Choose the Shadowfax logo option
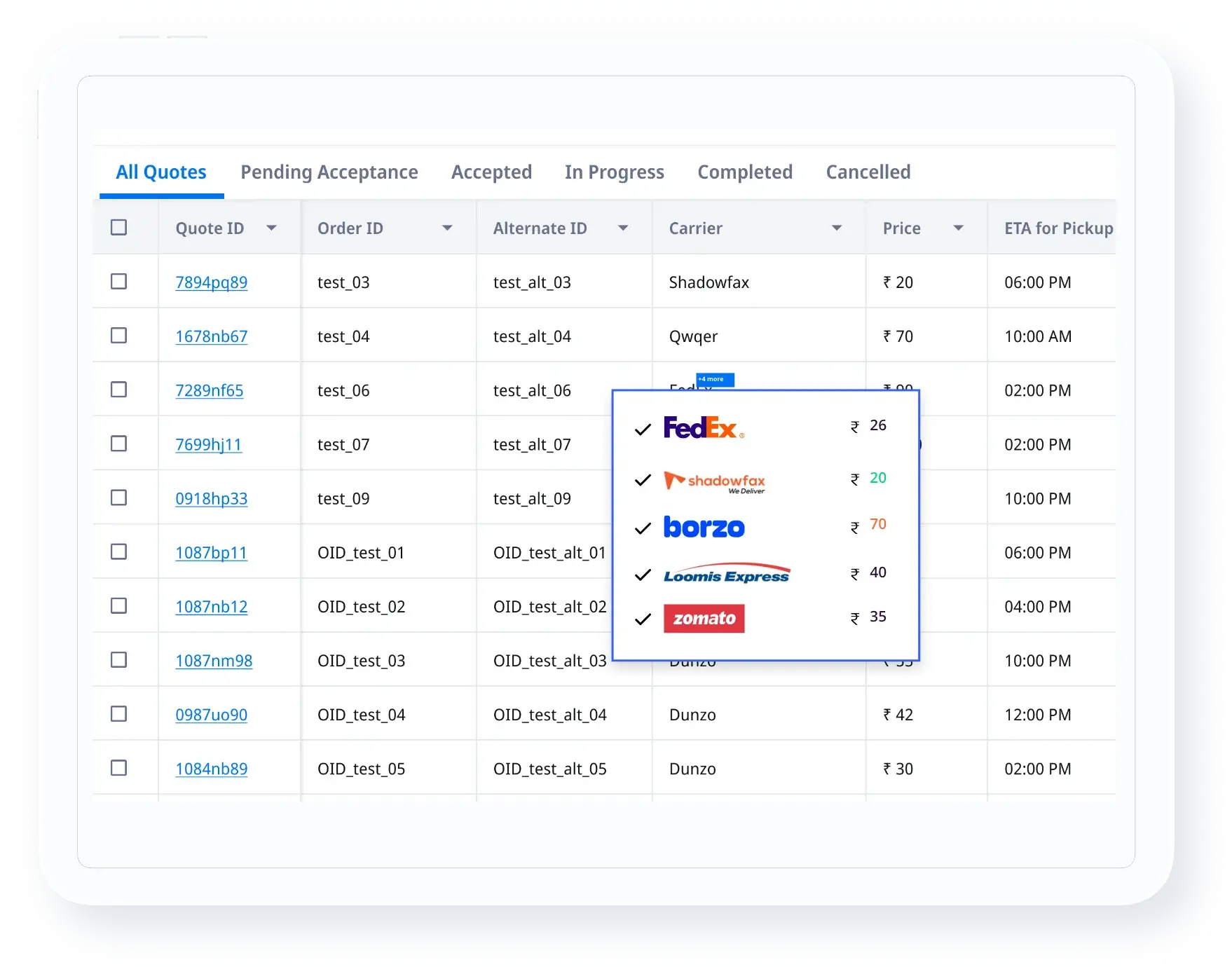This screenshot has height=967, width=1232. click(714, 481)
